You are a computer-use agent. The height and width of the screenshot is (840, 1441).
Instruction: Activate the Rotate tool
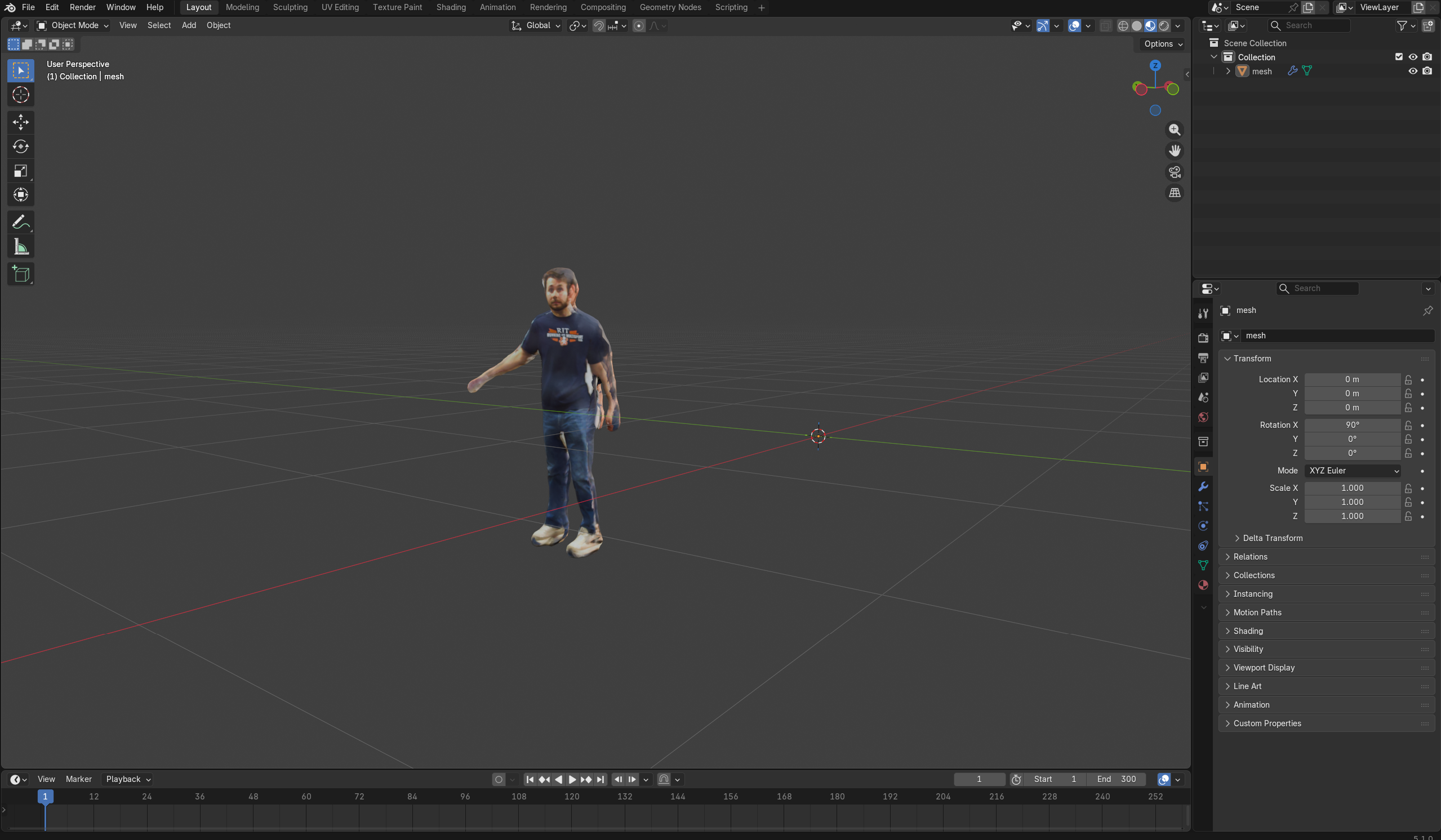pos(21,146)
